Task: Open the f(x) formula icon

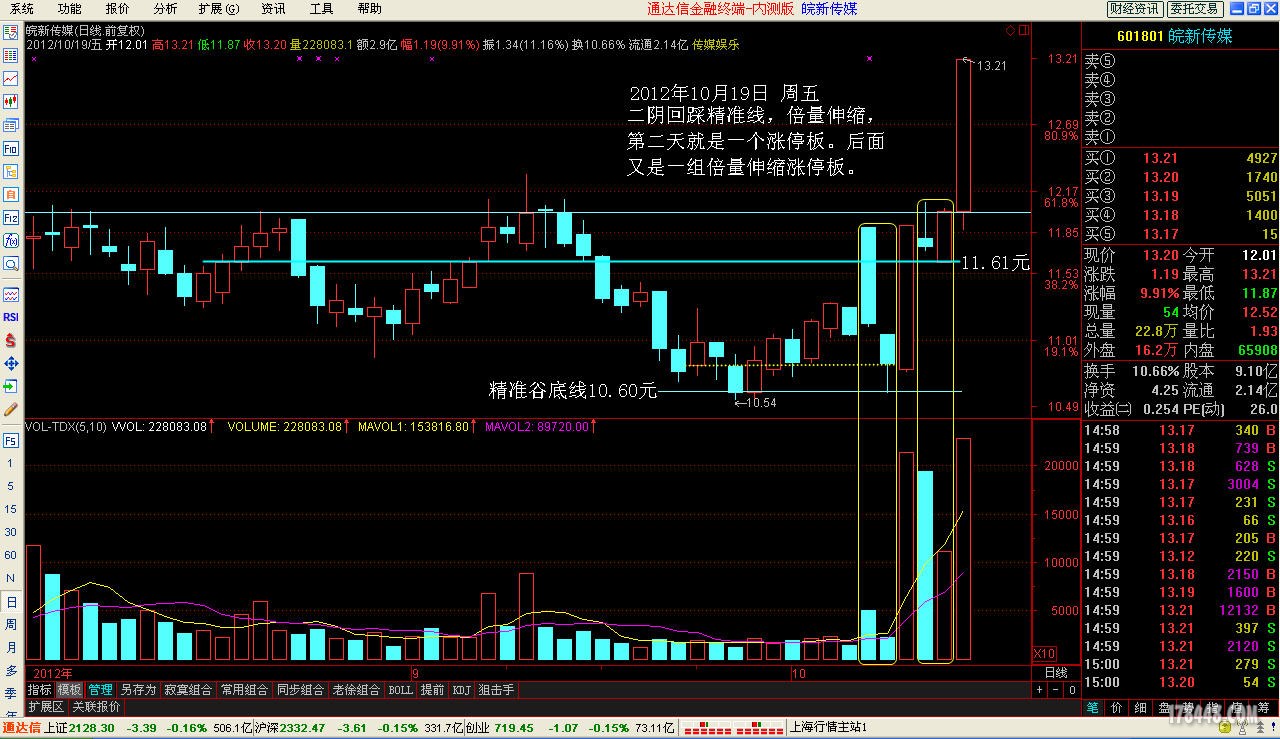Action: (11, 240)
